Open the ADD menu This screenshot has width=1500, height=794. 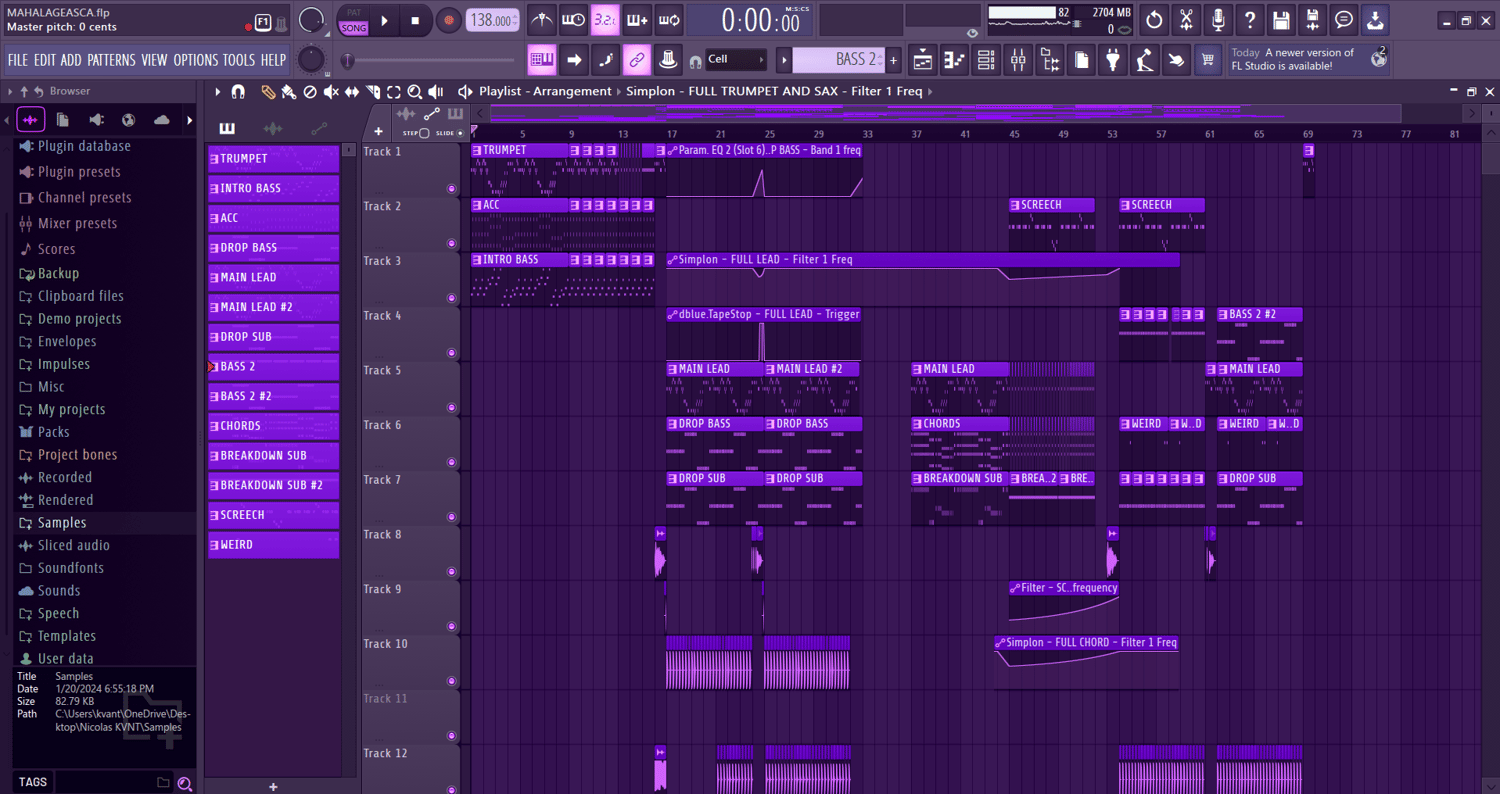(x=71, y=60)
